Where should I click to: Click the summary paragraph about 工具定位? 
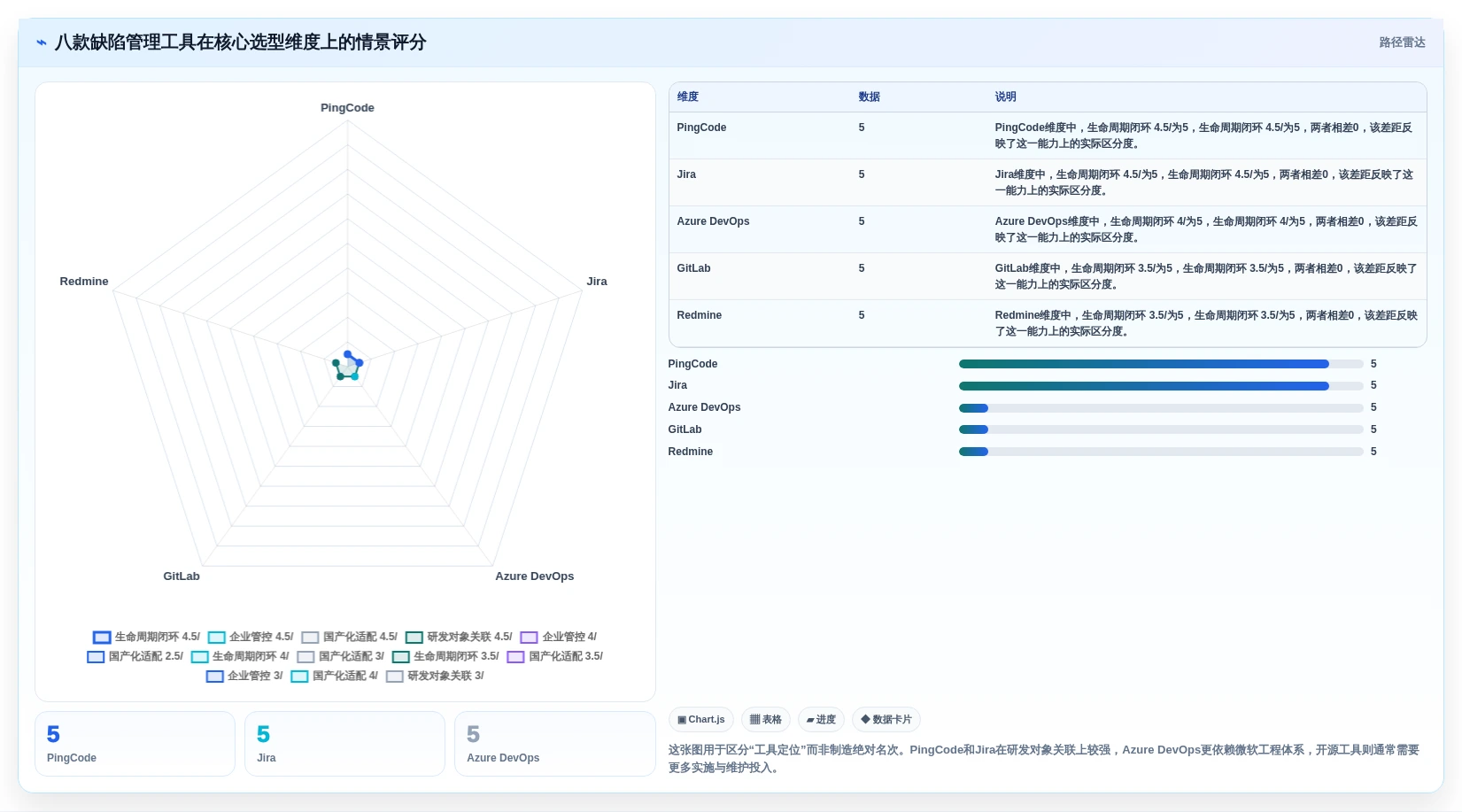click(1044, 759)
